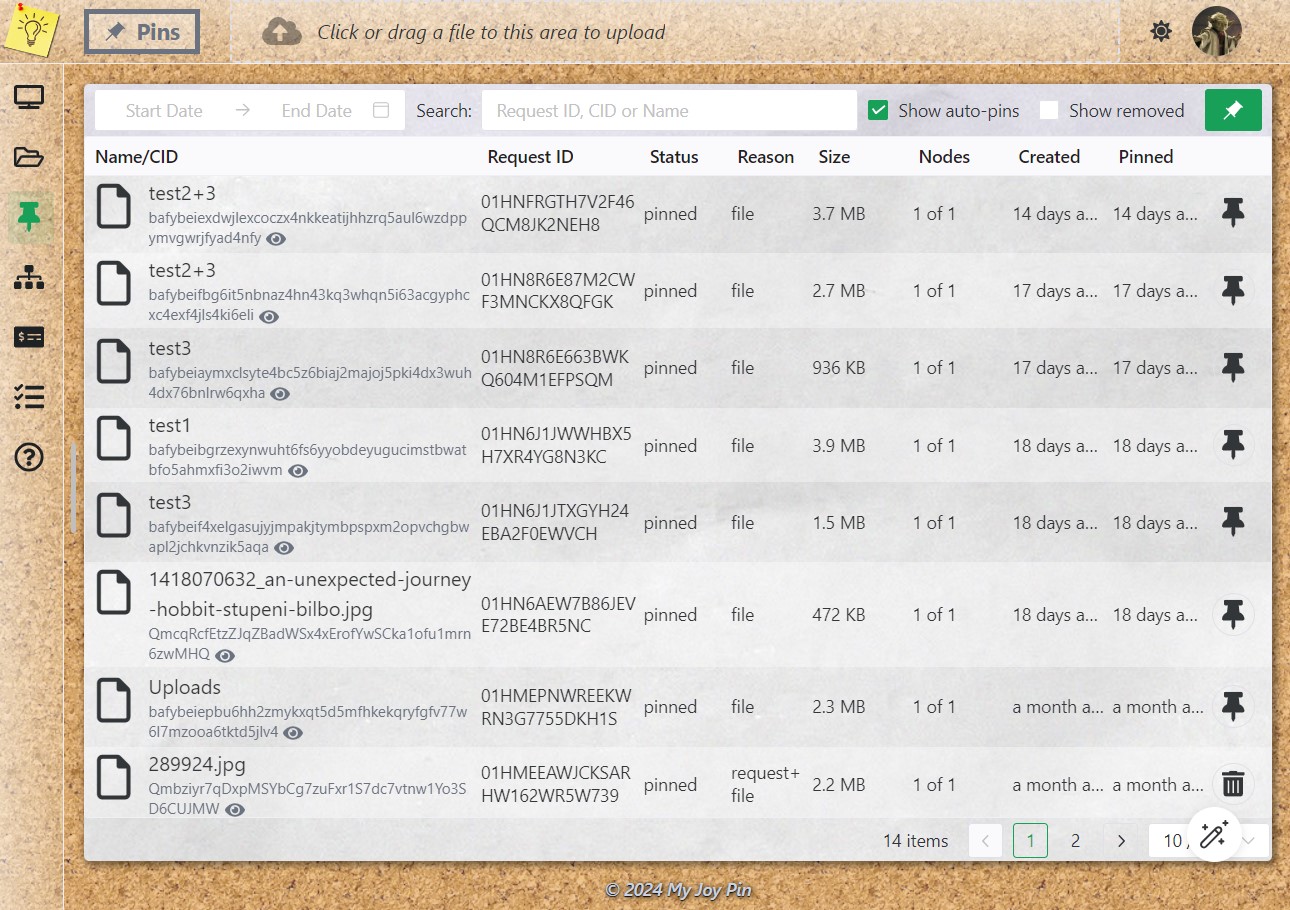Open the folder icon in sidebar
Image resolution: width=1290 pixels, height=910 pixels.
29,157
